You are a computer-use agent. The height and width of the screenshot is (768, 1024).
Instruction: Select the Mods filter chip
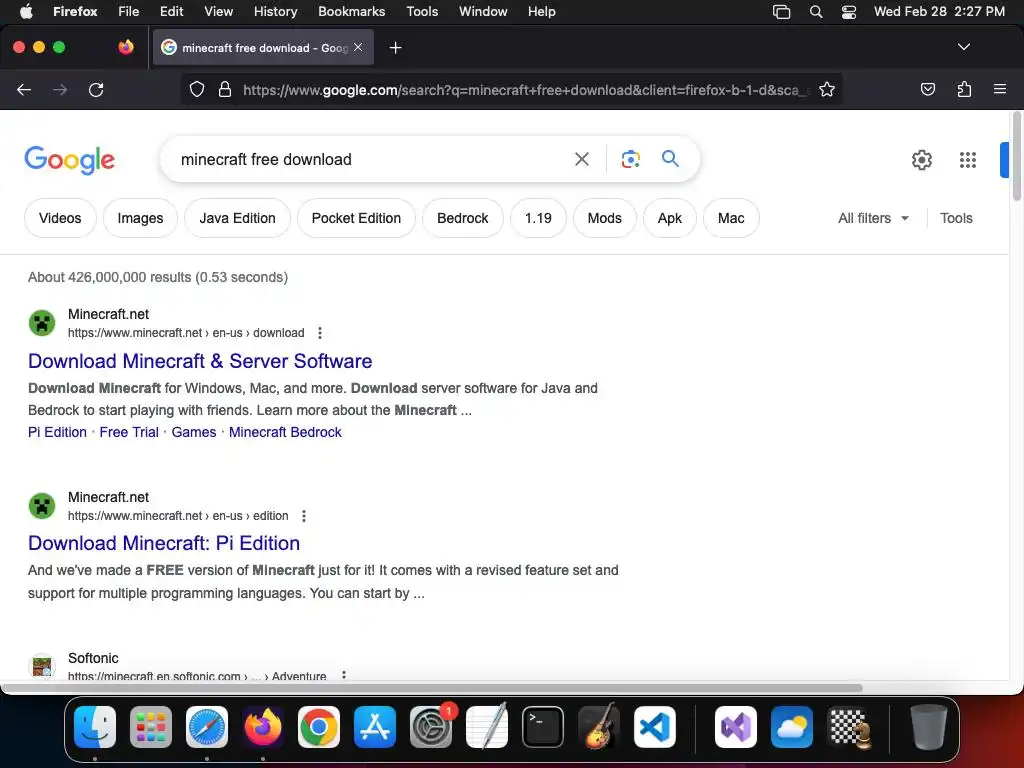(x=605, y=218)
